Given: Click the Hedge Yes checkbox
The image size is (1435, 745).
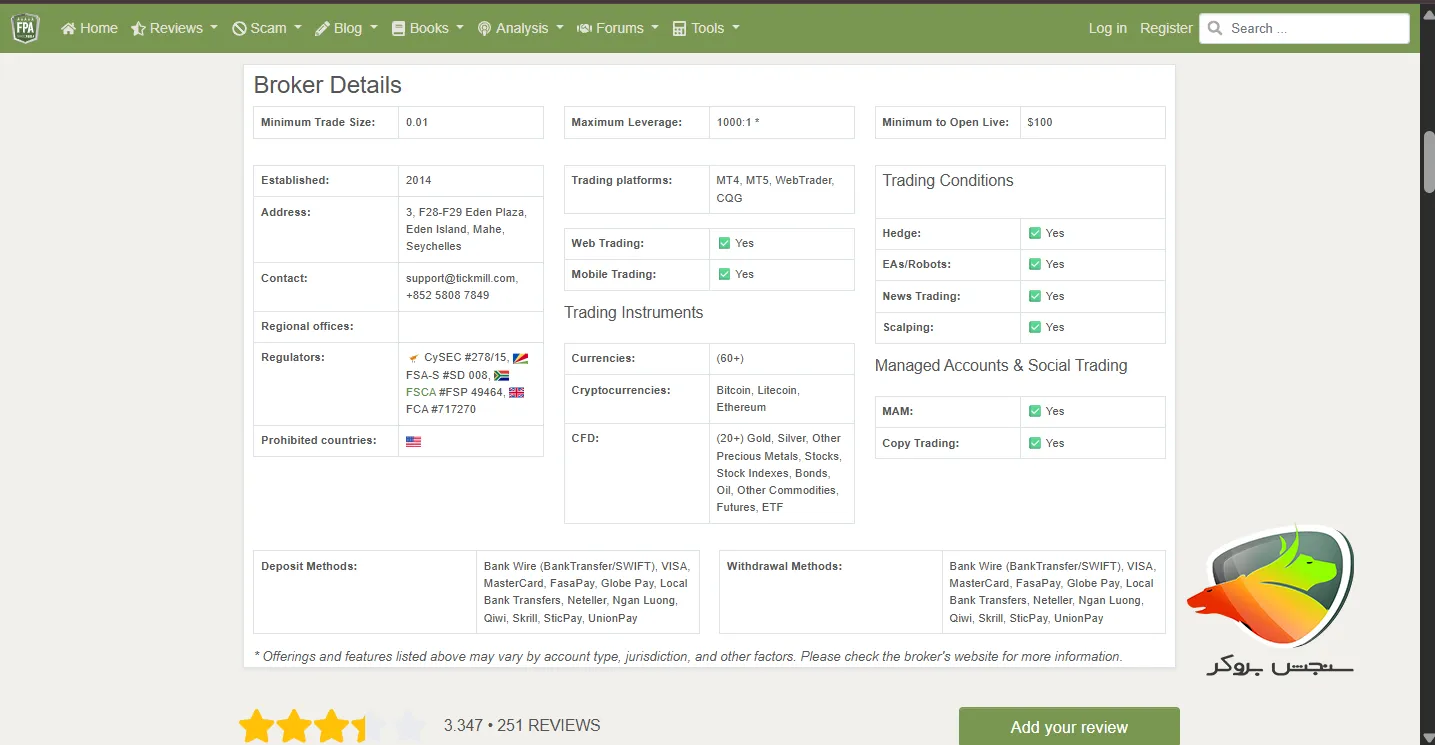Looking at the screenshot, I should [1035, 233].
